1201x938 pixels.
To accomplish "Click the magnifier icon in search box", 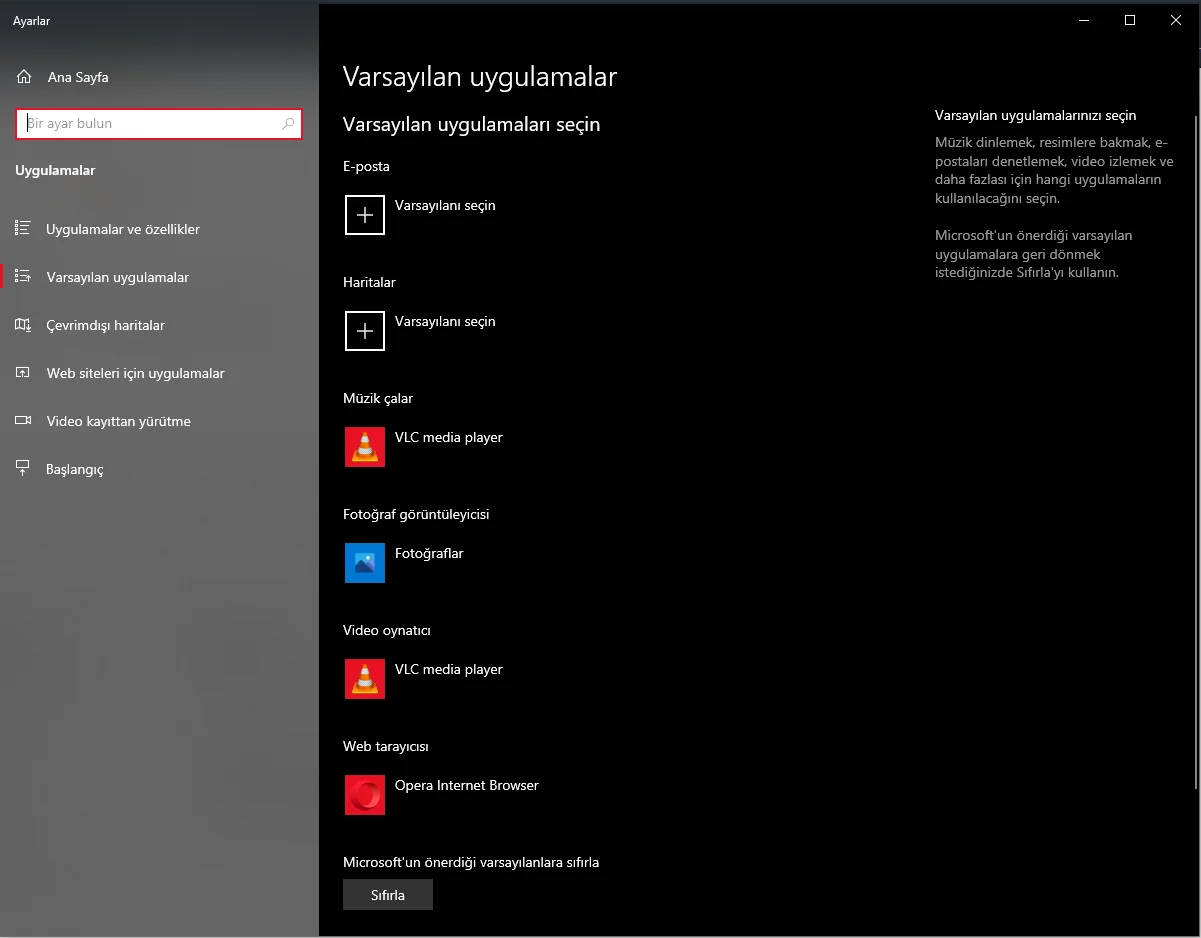I will tap(288, 124).
